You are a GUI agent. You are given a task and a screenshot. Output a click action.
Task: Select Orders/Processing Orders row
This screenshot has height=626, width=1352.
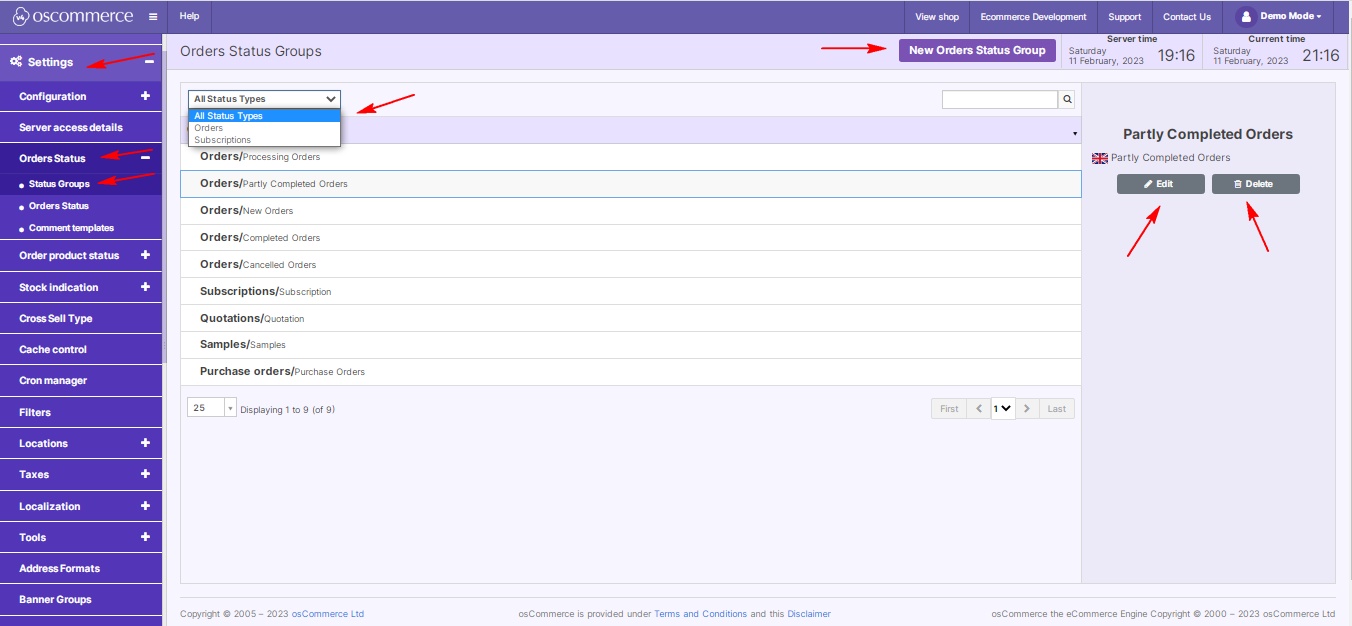tap(631, 157)
